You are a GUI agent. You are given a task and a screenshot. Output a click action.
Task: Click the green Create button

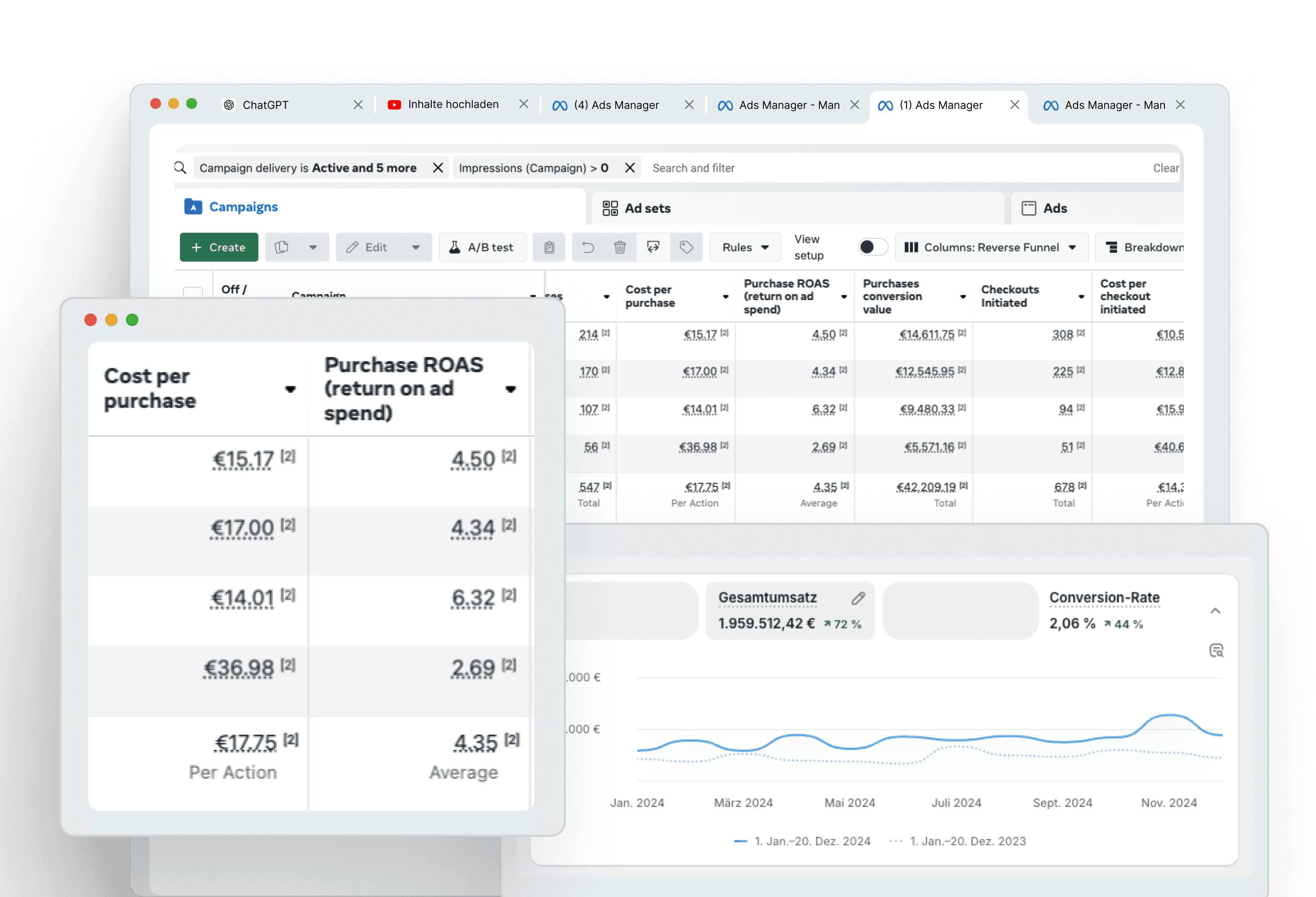[219, 247]
